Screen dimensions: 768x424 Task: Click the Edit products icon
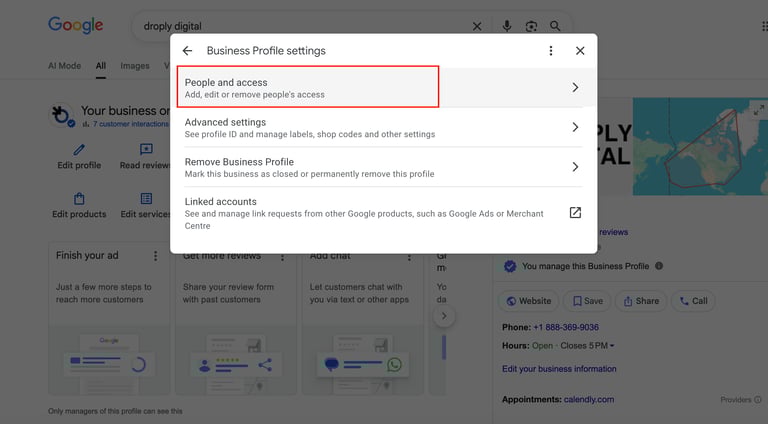pyautogui.click(x=79, y=199)
